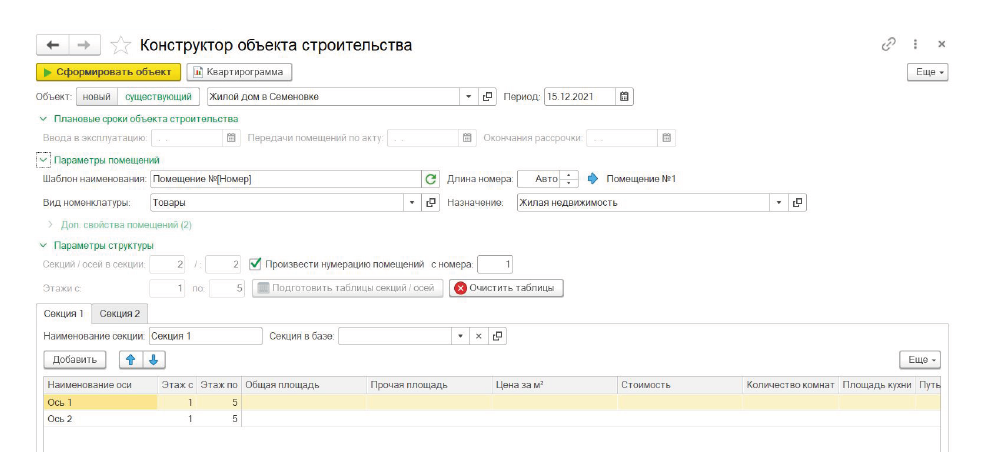The height and width of the screenshot is (452, 1000).
Task: Expand the Назначение dropdown
Action: 779,202
